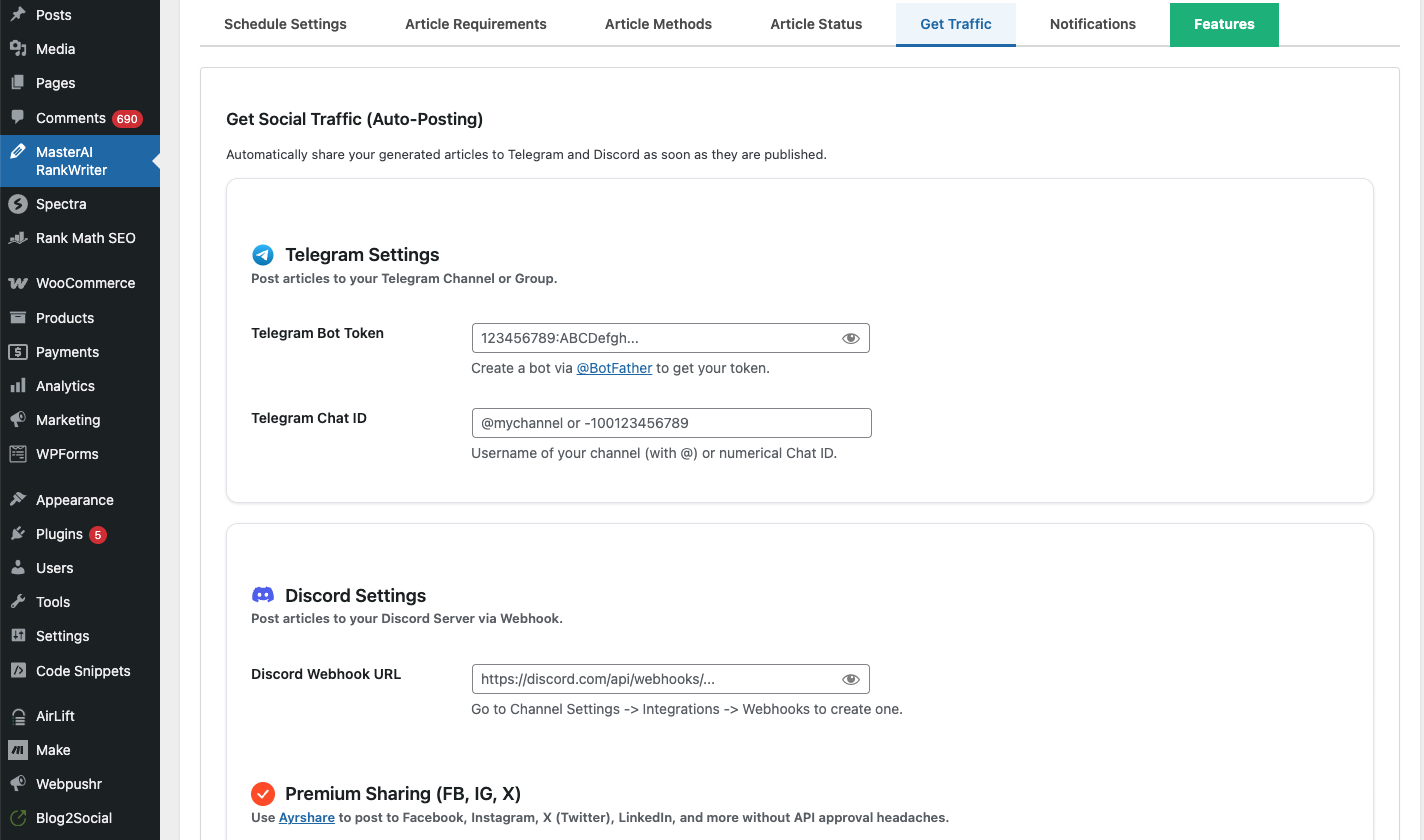Viewport: 1424px width, 840px height.
Task: Focus the Telegram Bot Token field
Action: click(671, 338)
